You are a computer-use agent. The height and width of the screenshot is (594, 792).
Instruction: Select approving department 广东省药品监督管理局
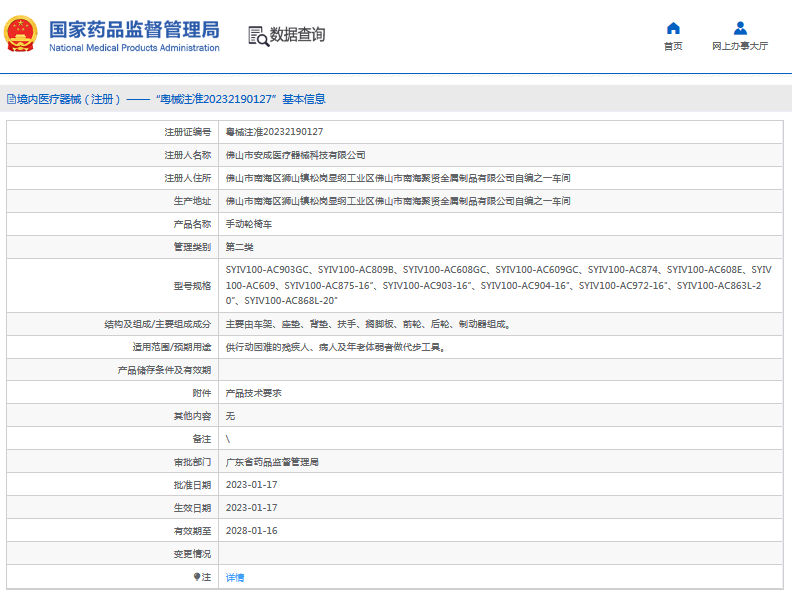point(272,462)
